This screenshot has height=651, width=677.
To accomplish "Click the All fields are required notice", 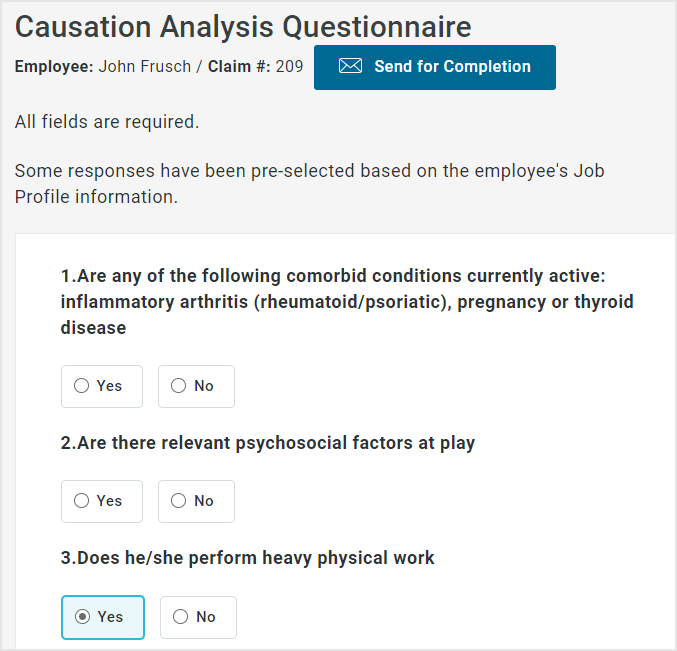I will click(x=107, y=122).
